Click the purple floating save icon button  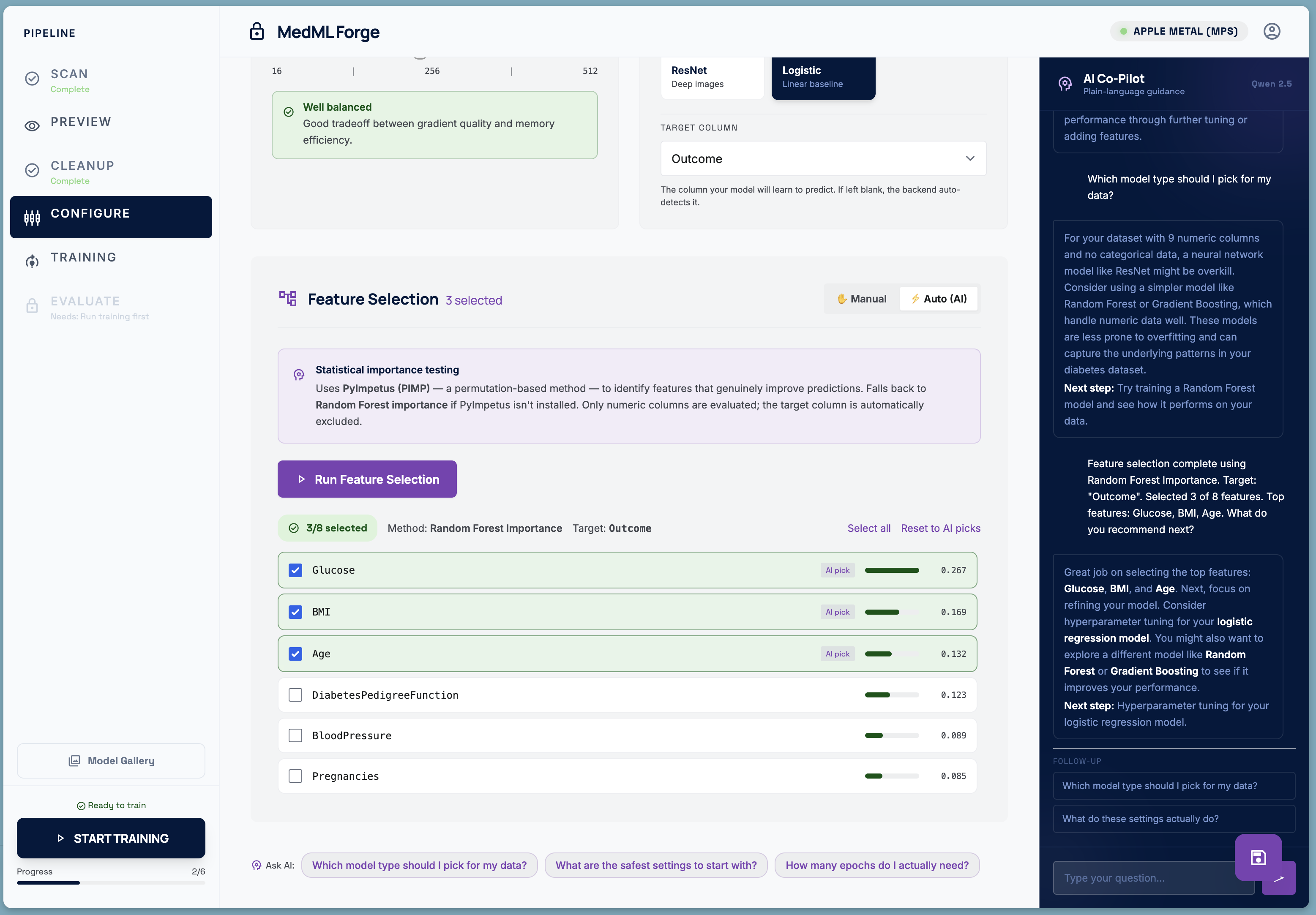[x=1258, y=857]
